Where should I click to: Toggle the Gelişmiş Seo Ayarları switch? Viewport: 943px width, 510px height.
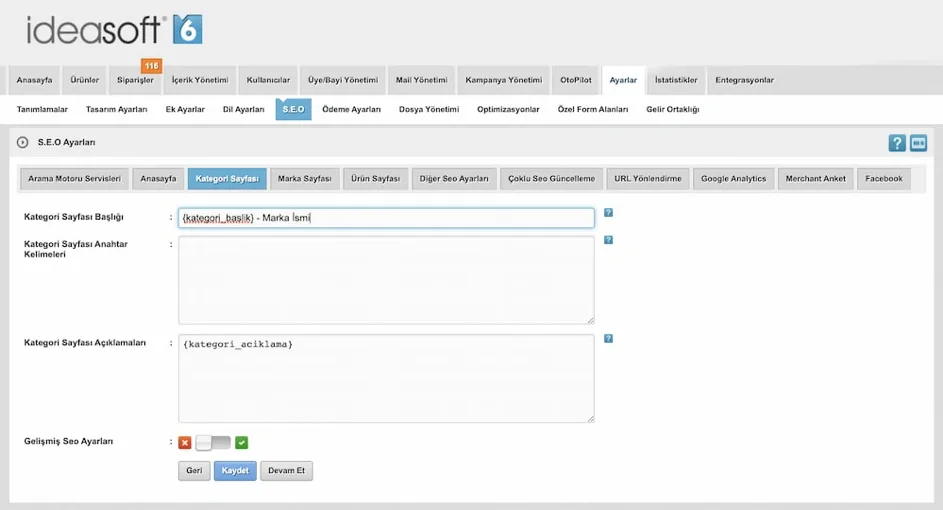[213, 443]
